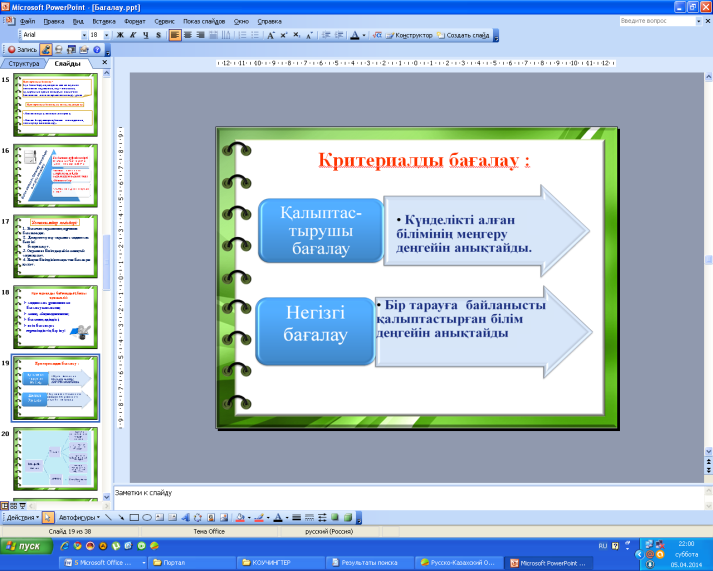This screenshot has width=713, height=571.
Task: Open Dash Style options
Action: point(309,517)
